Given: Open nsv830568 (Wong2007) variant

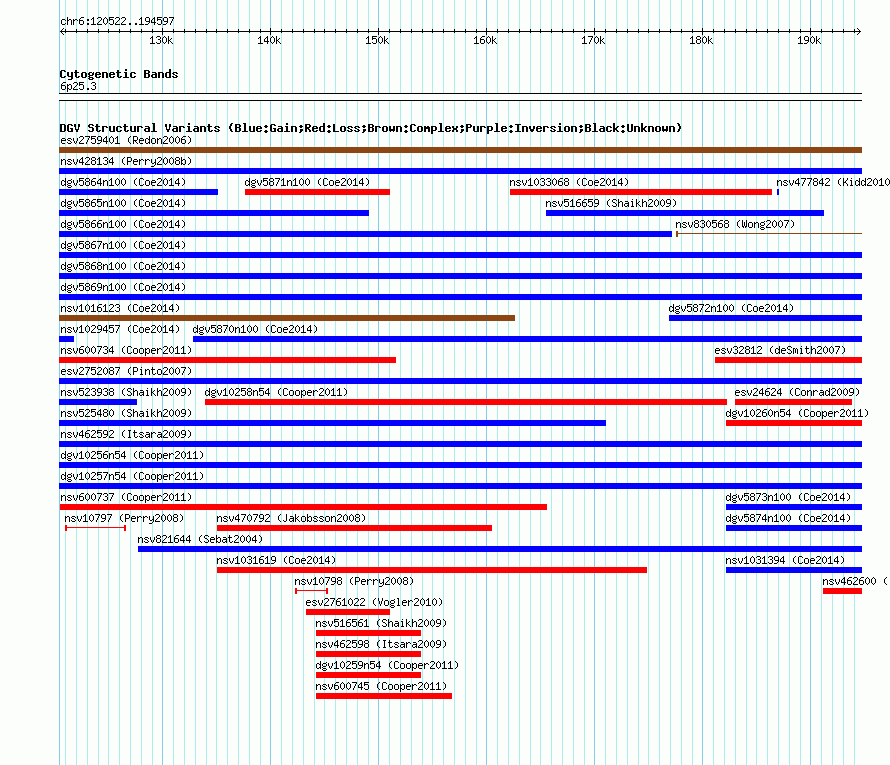Looking at the screenshot, I should pos(735,224).
